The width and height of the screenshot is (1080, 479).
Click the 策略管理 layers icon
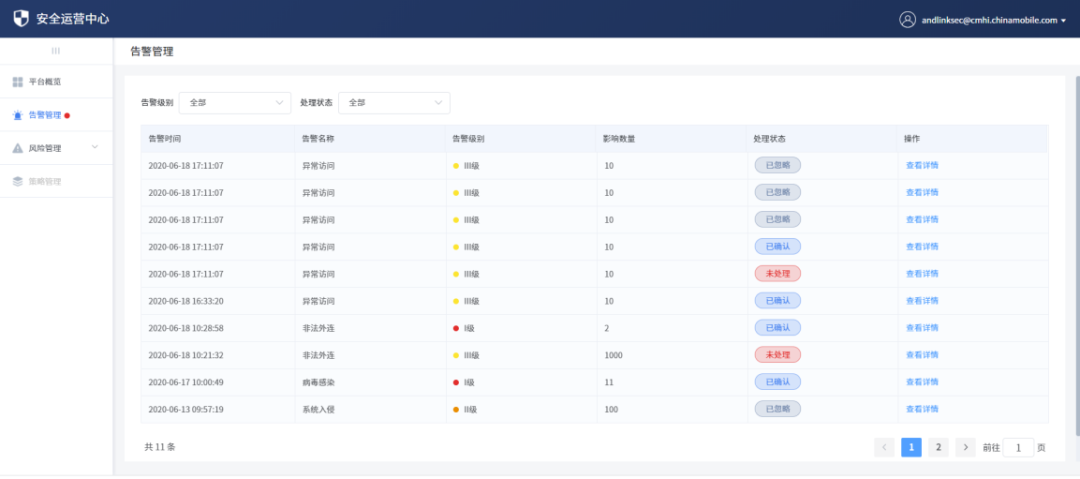(18, 181)
